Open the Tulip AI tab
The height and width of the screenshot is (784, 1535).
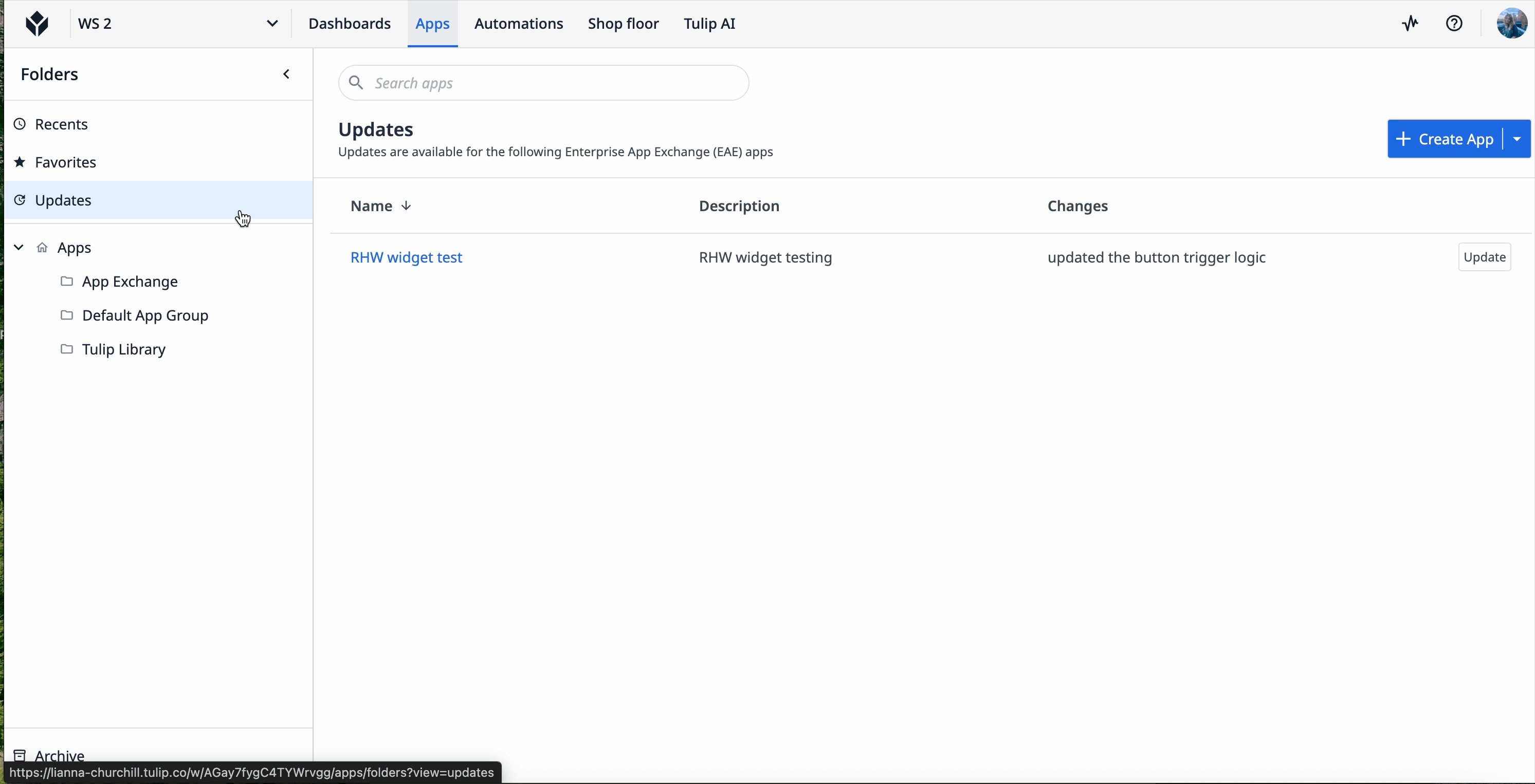(x=709, y=24)
